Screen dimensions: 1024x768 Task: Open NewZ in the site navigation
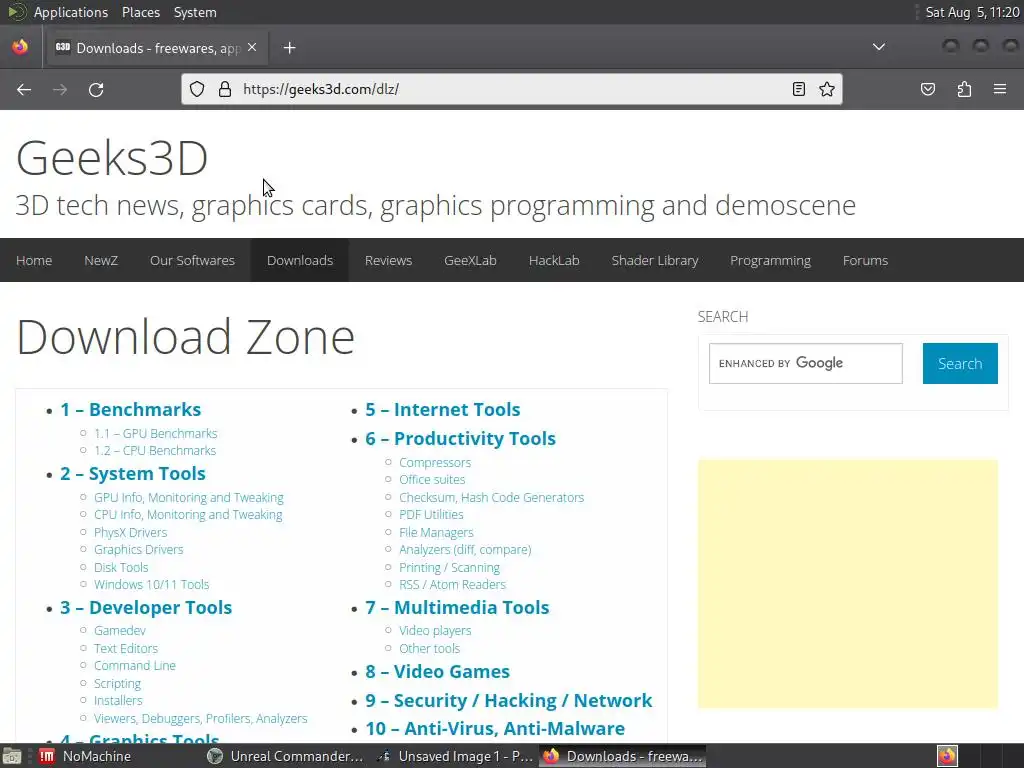click(x=101, y=260)
